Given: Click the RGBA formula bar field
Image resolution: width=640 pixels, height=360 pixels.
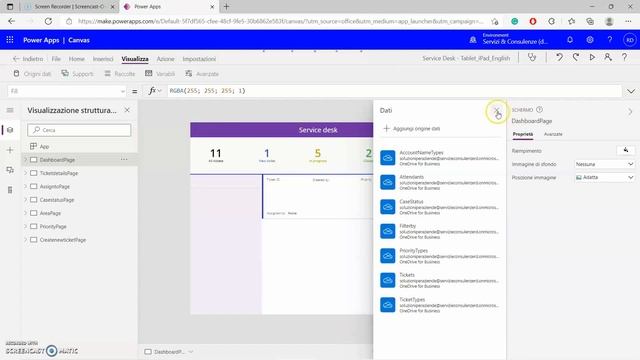Looking at the screenshot, I should [x=394, y=91].
